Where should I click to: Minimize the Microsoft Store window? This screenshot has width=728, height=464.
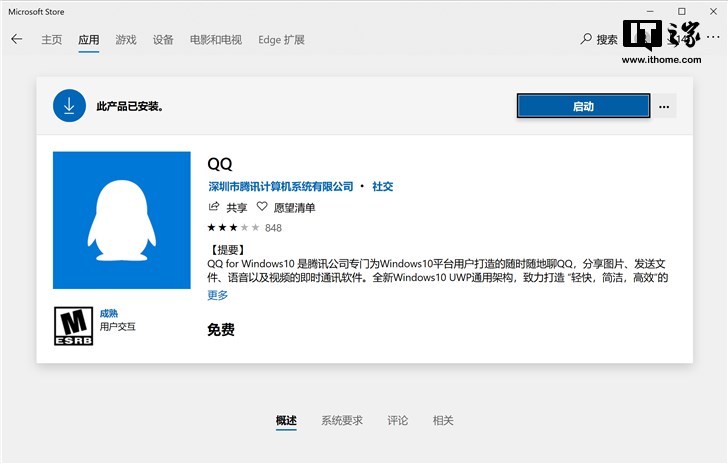click(x=650, y=11)
